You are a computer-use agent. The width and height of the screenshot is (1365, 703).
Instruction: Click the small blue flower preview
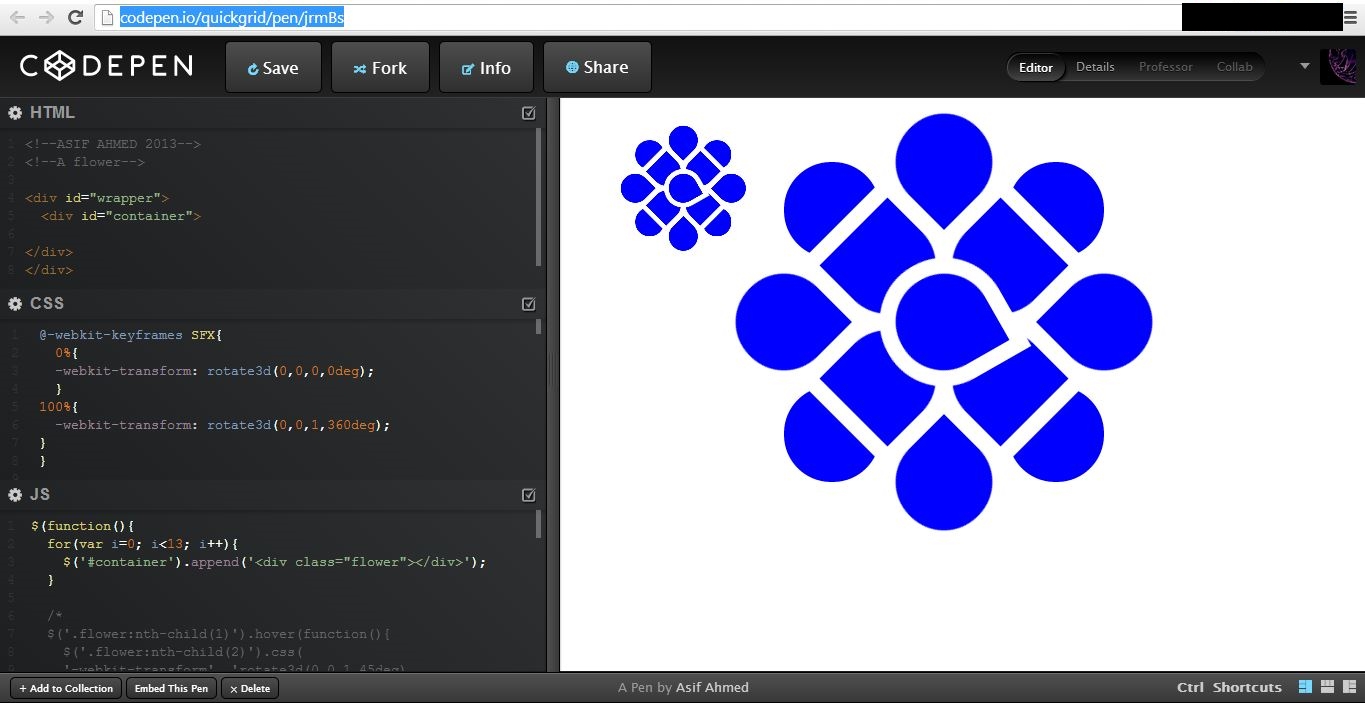683,188
